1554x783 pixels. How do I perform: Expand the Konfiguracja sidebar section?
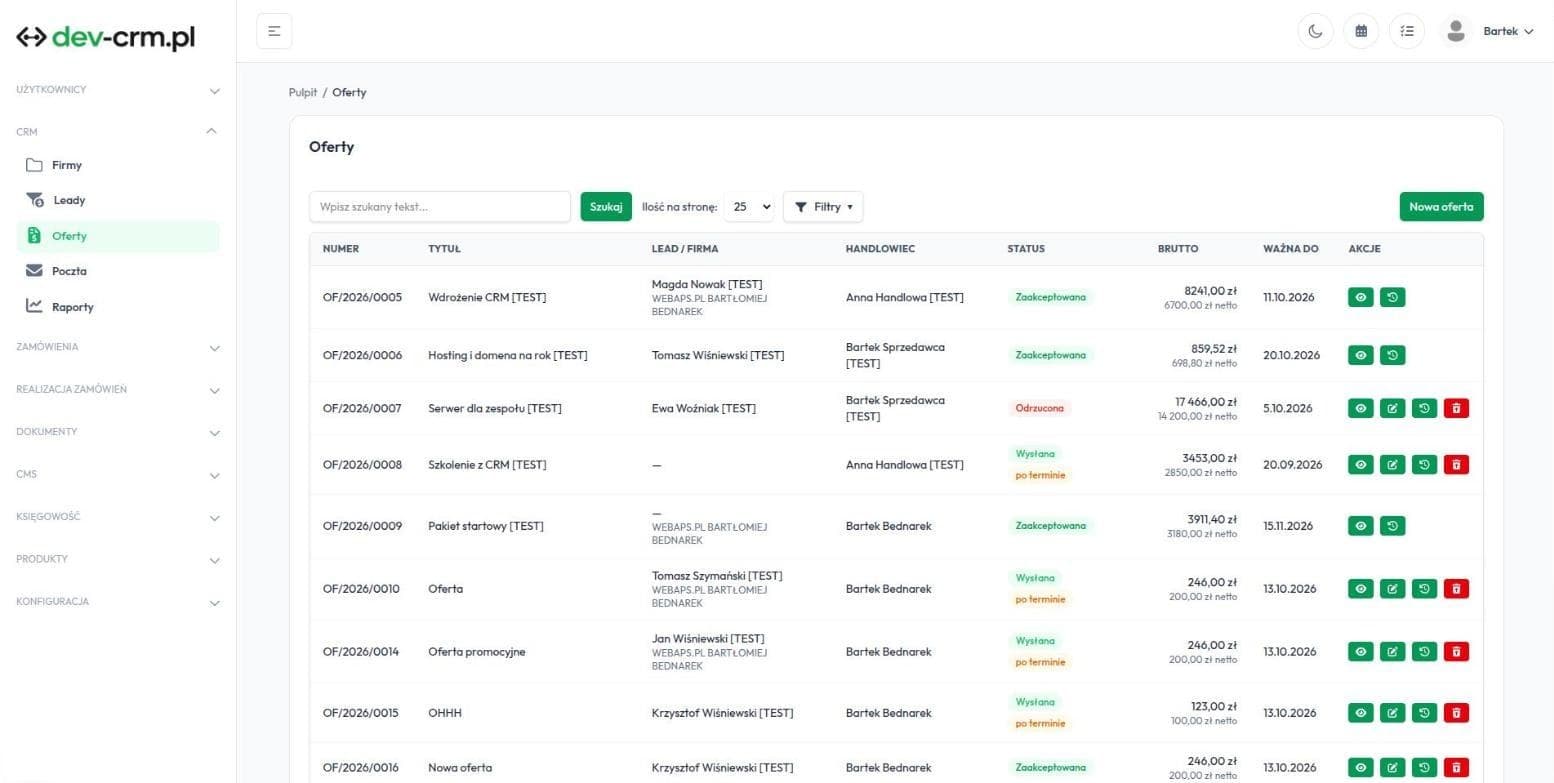[x=118, y=602]
